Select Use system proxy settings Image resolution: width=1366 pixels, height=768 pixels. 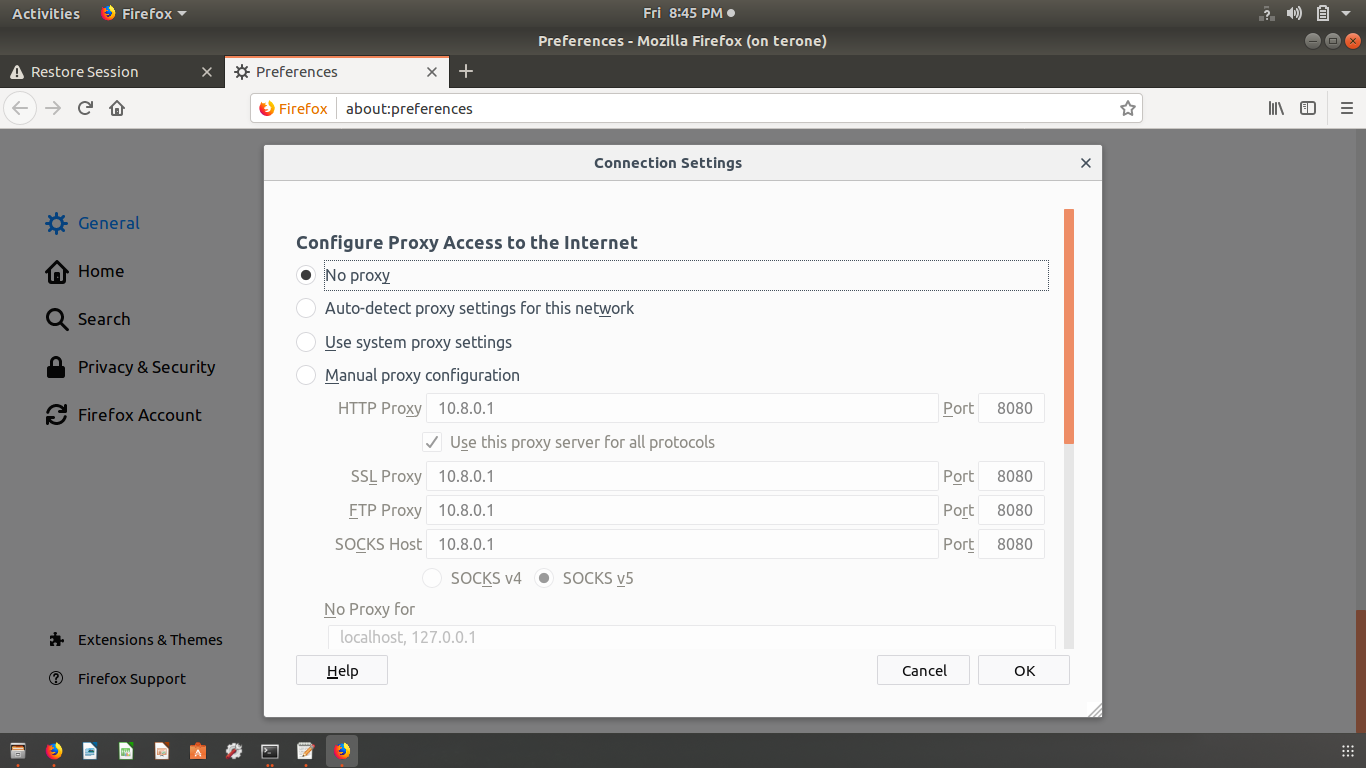[306, 342]
